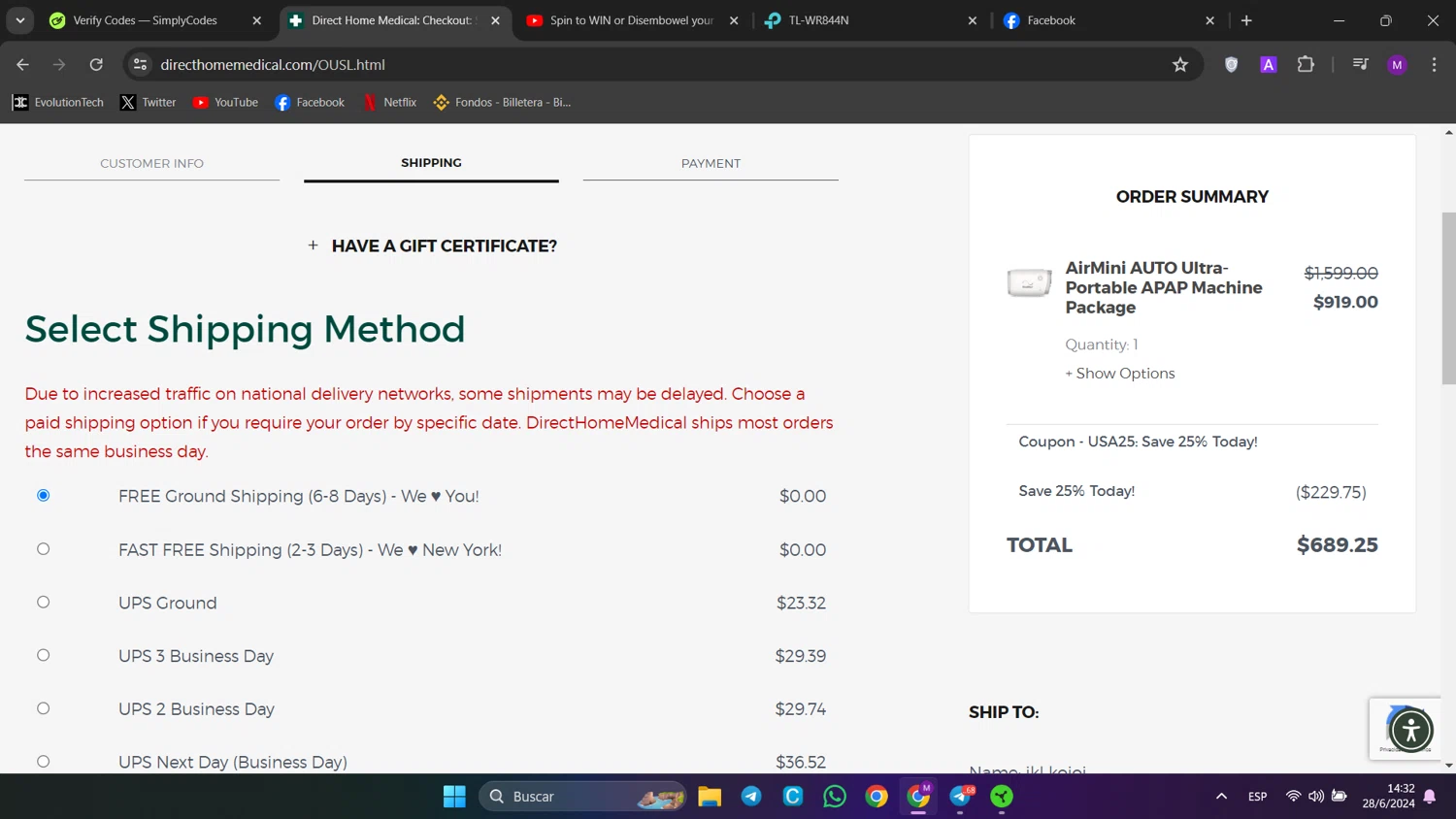The height and width of the screenshot is (819, 1456).
Task: Click the $689.25 total amount
Action: pyautogui.click(x=1337, y=545)
